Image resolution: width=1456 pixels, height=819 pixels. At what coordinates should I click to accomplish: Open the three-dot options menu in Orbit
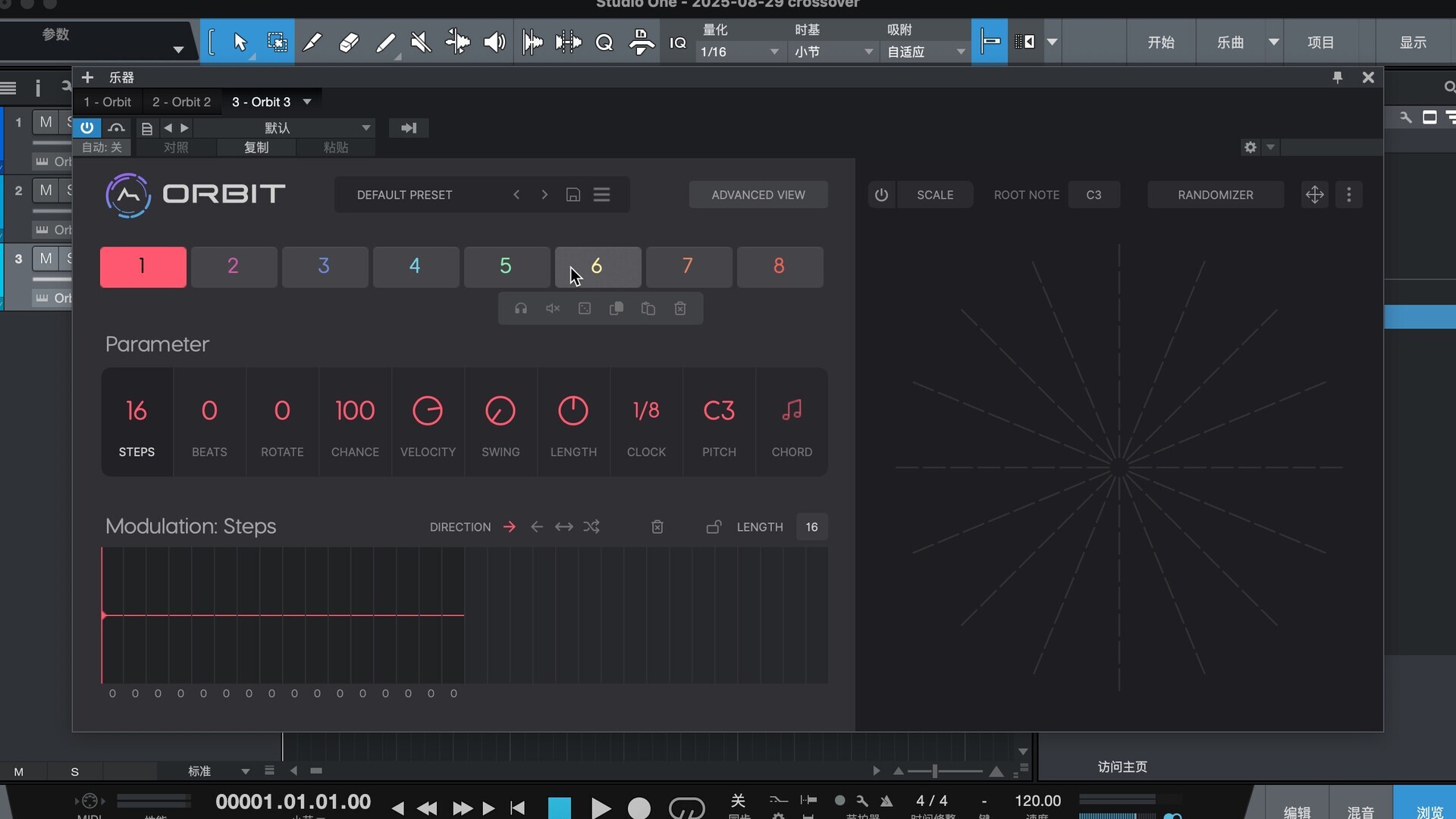tap(1349, 195)
